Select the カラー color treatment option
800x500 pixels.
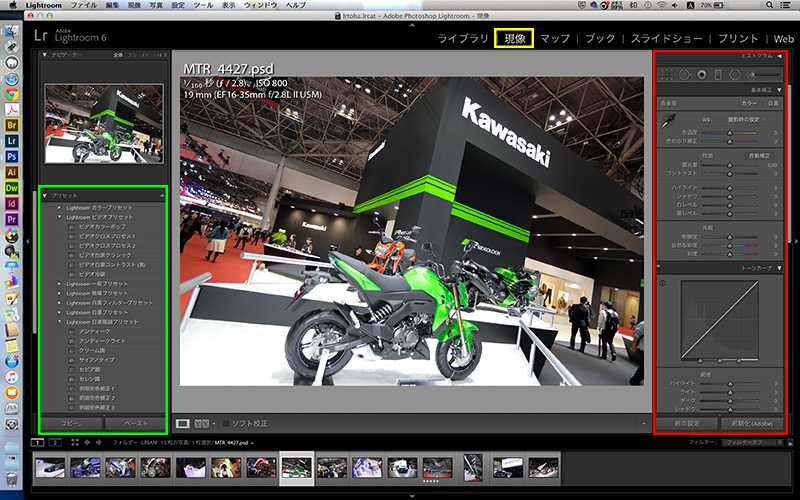click(x=749, y=103)
